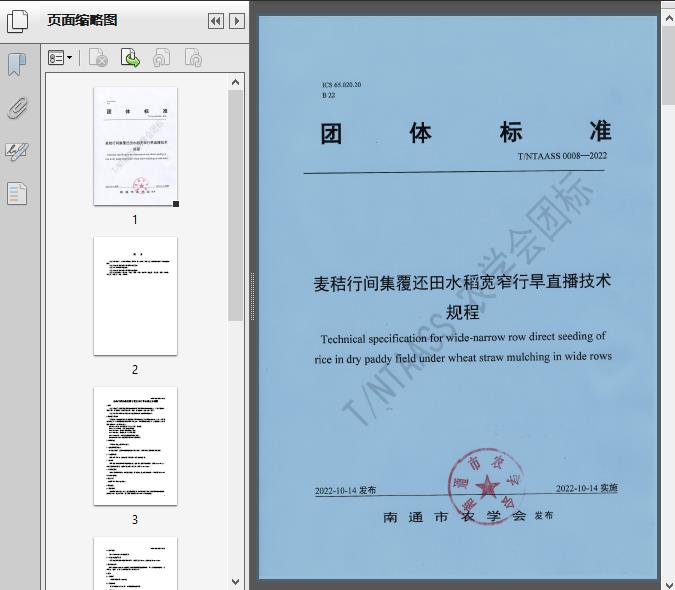Click the document view scroll-down arrow
675x590 pixels.
(669, 584)
